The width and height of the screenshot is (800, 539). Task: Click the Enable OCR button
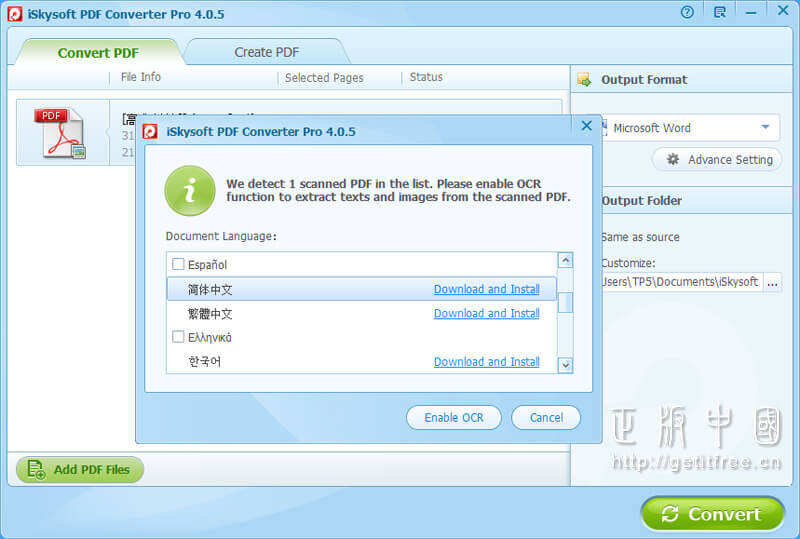pos(454,418)
